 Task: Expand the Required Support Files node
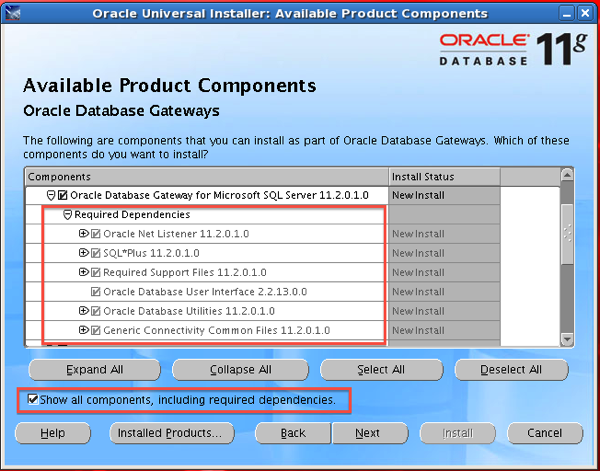point(83,272)
